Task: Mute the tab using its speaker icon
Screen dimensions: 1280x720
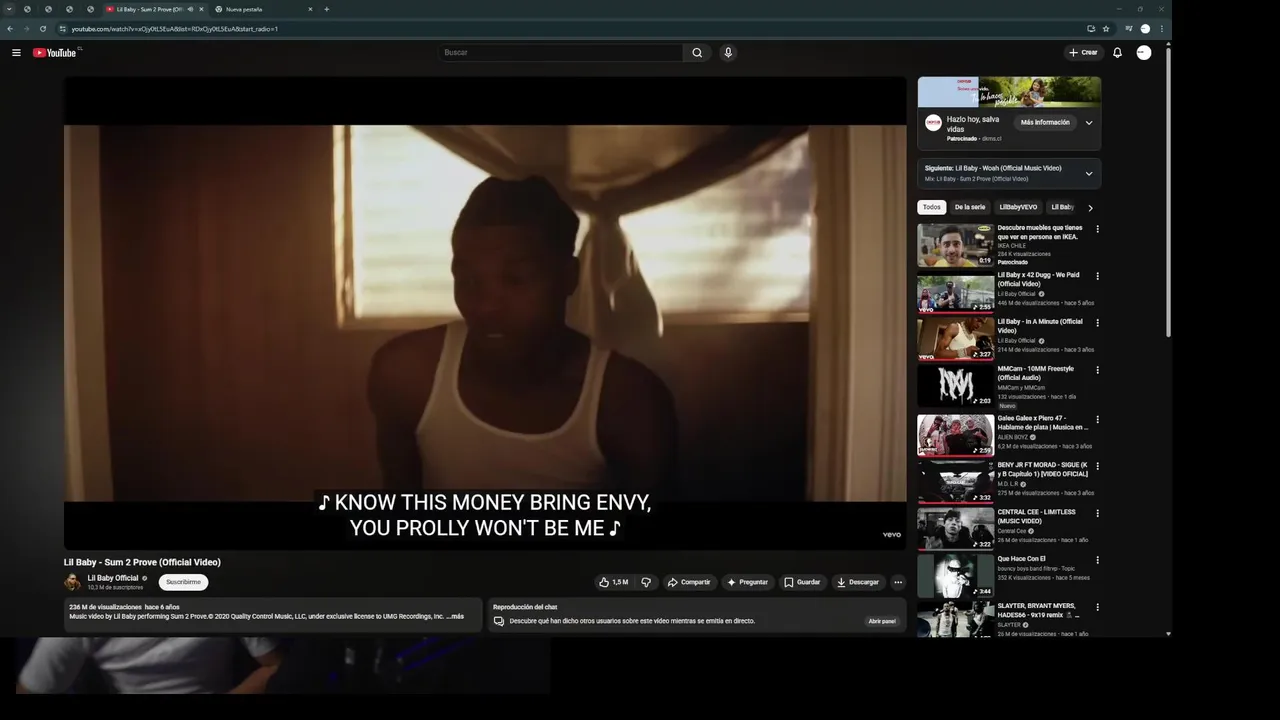Action: [x=190, y=9]
